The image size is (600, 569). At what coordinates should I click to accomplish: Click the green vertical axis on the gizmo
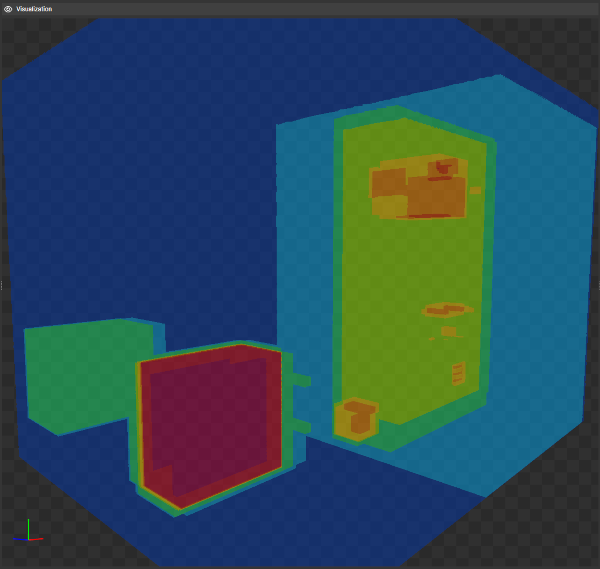(x=29, y=527)
